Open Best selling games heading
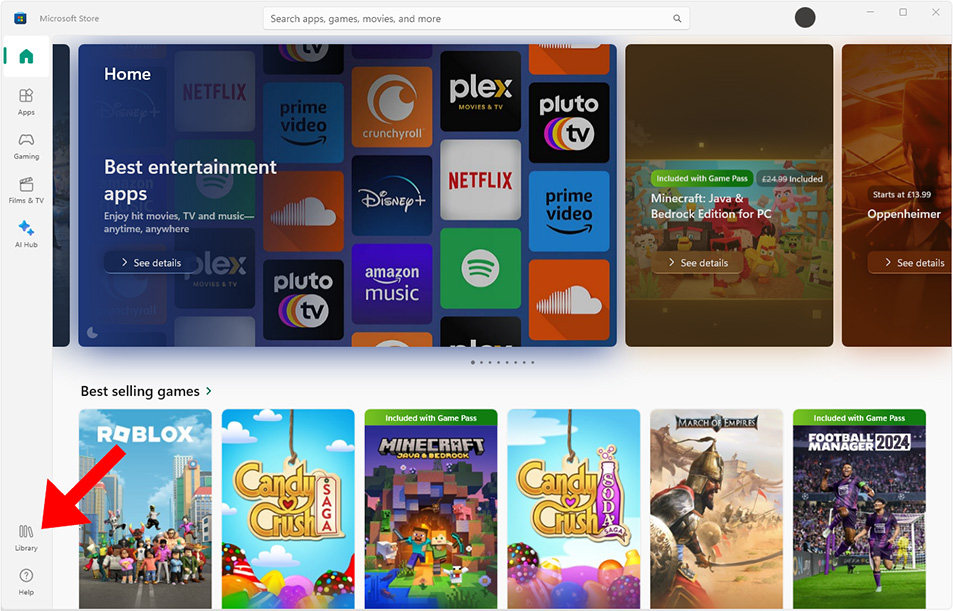This screenshot has width=953, height=611. (140, 391)
